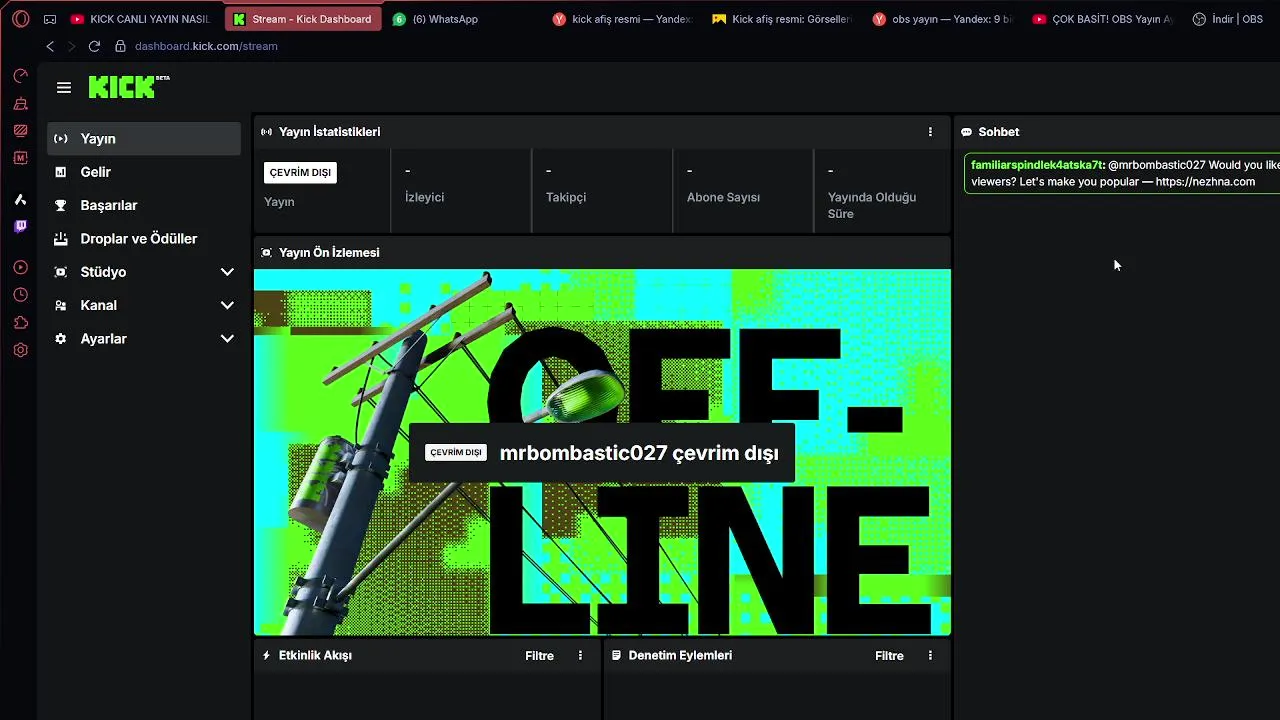Viewport: 1280px width, 720px height.
Task: Open Filtre in the Denetim Eylemleri panel
Action: tap(889, 656)
